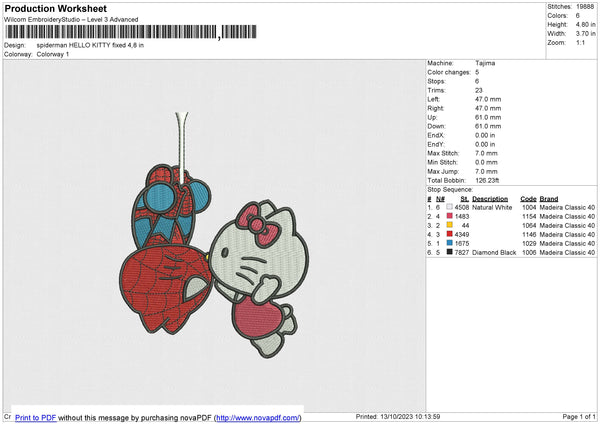
Task: Click the production worksheet barcode
Action: click(x=131, y=32)
